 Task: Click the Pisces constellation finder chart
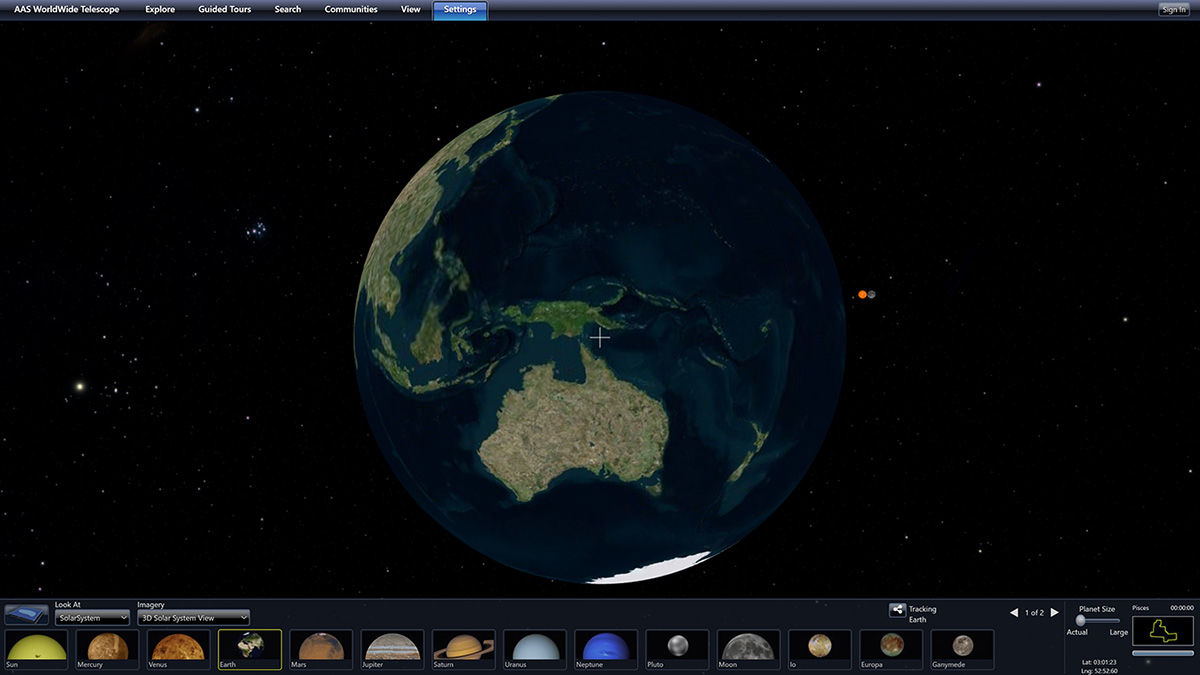coord(1163,631)
